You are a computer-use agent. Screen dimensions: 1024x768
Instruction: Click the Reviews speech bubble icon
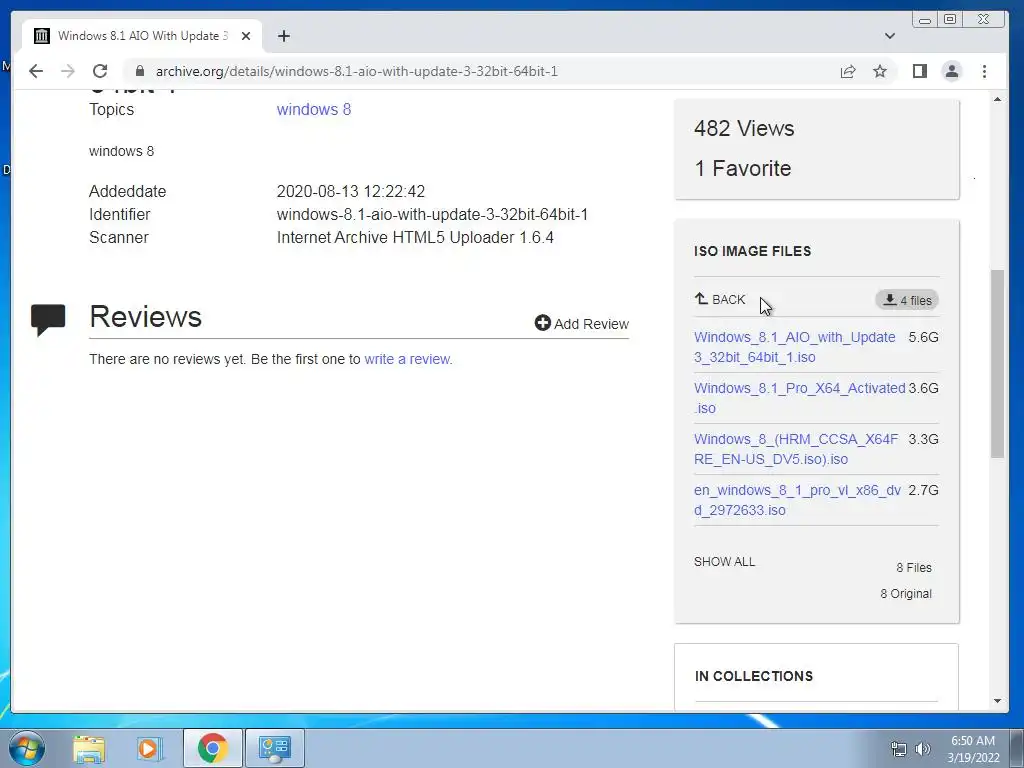point(48,320)
